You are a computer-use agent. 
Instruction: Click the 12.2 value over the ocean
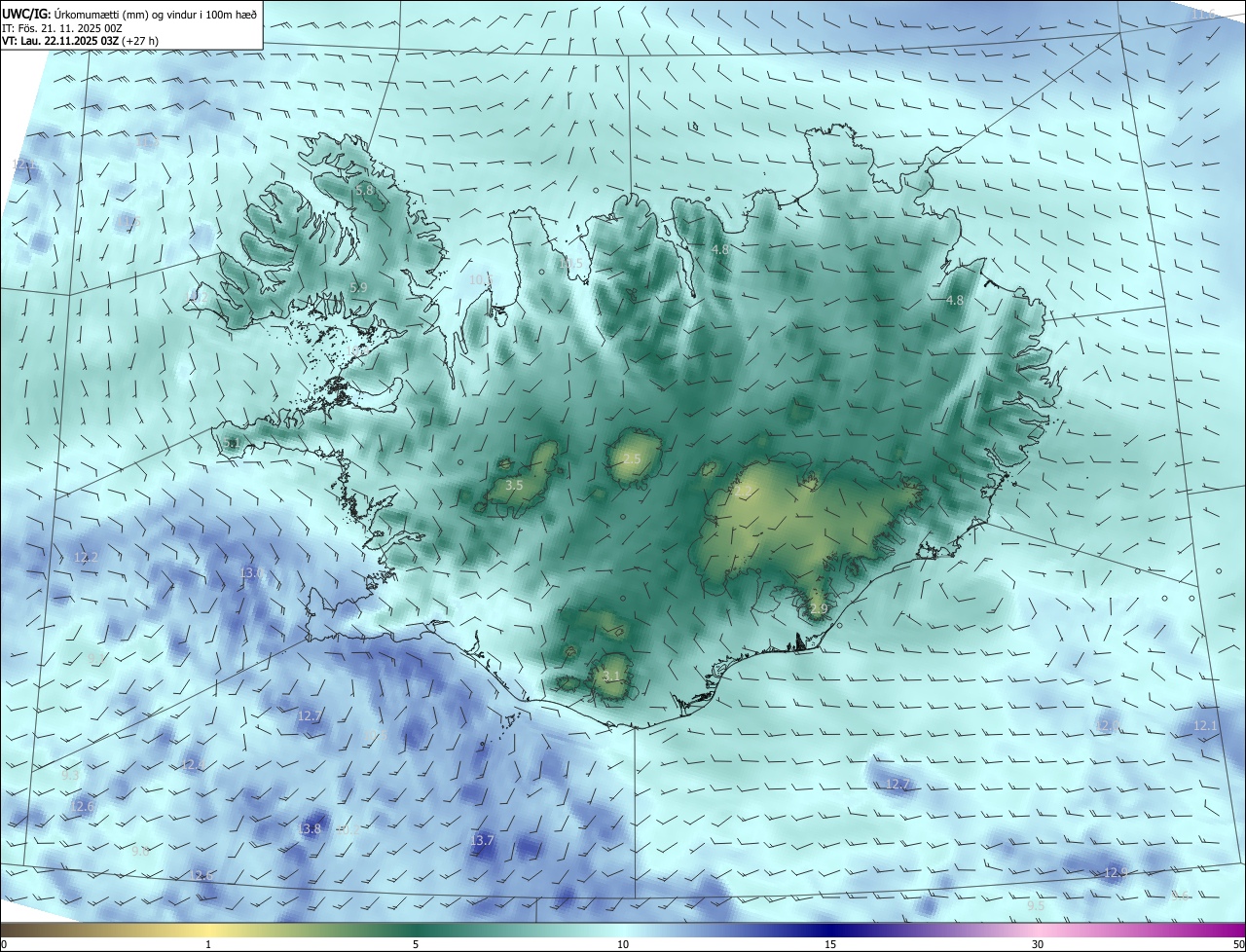[x=86, y=558]
